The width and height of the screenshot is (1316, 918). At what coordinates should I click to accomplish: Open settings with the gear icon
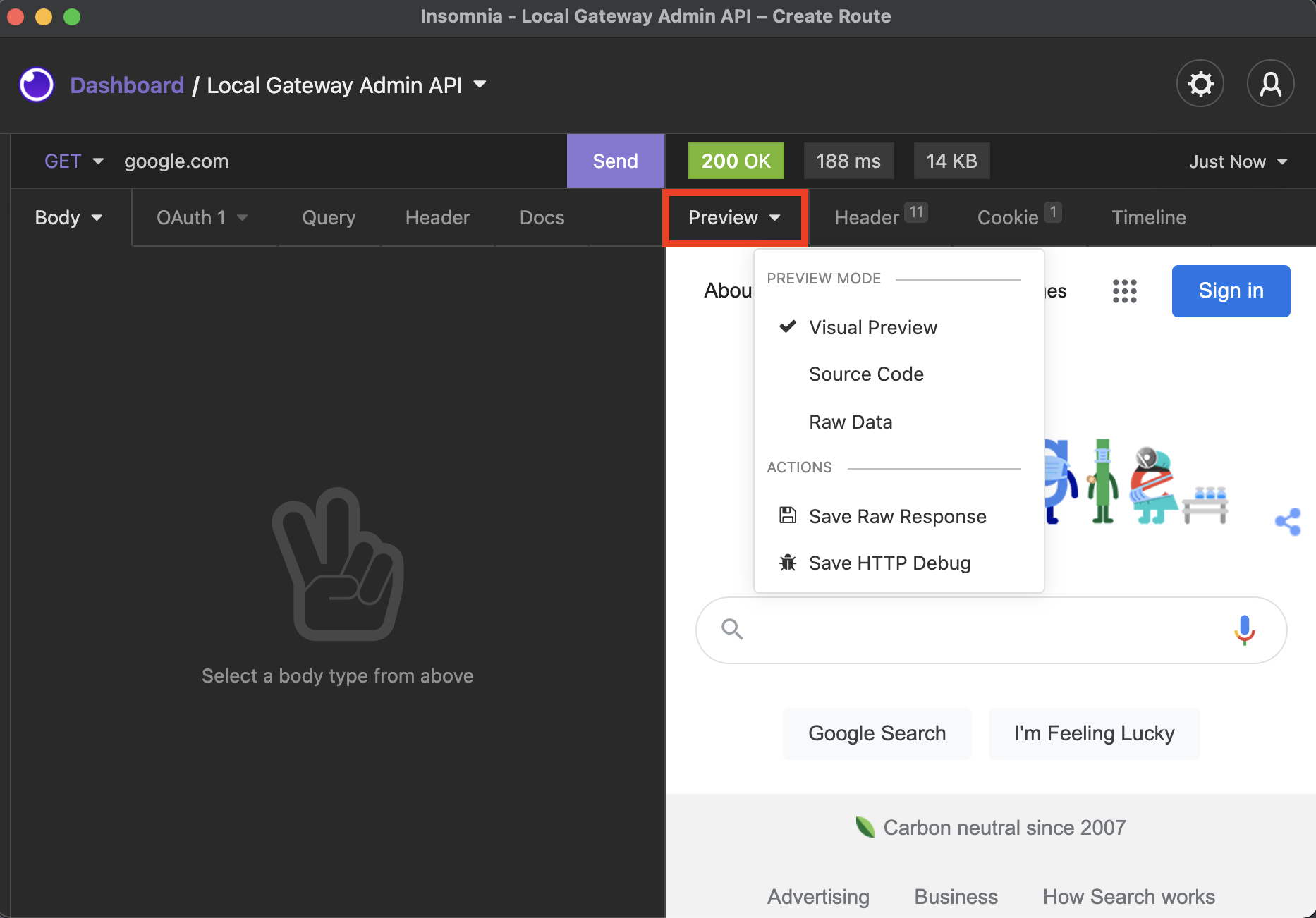(1200, 84)
